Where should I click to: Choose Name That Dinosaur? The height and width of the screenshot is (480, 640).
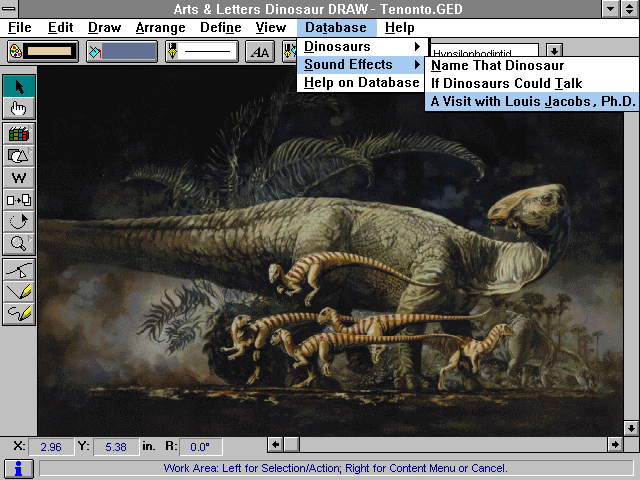(x=531, y=65)
